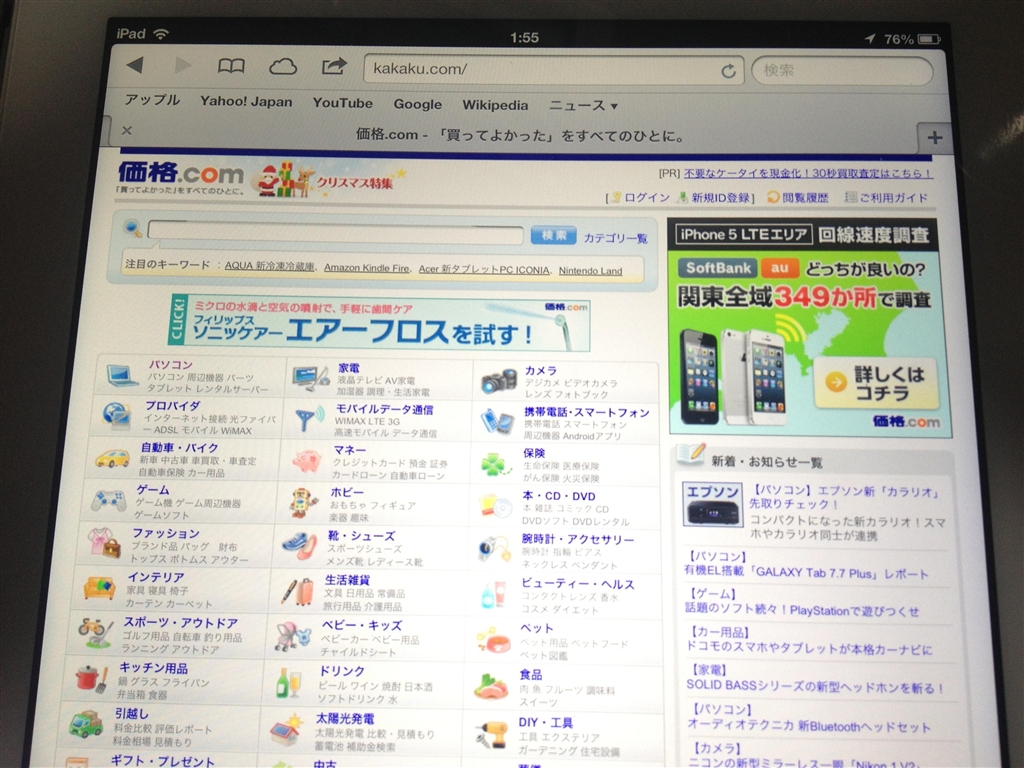Open the Safari bookmarks book icon

point(231,66)
